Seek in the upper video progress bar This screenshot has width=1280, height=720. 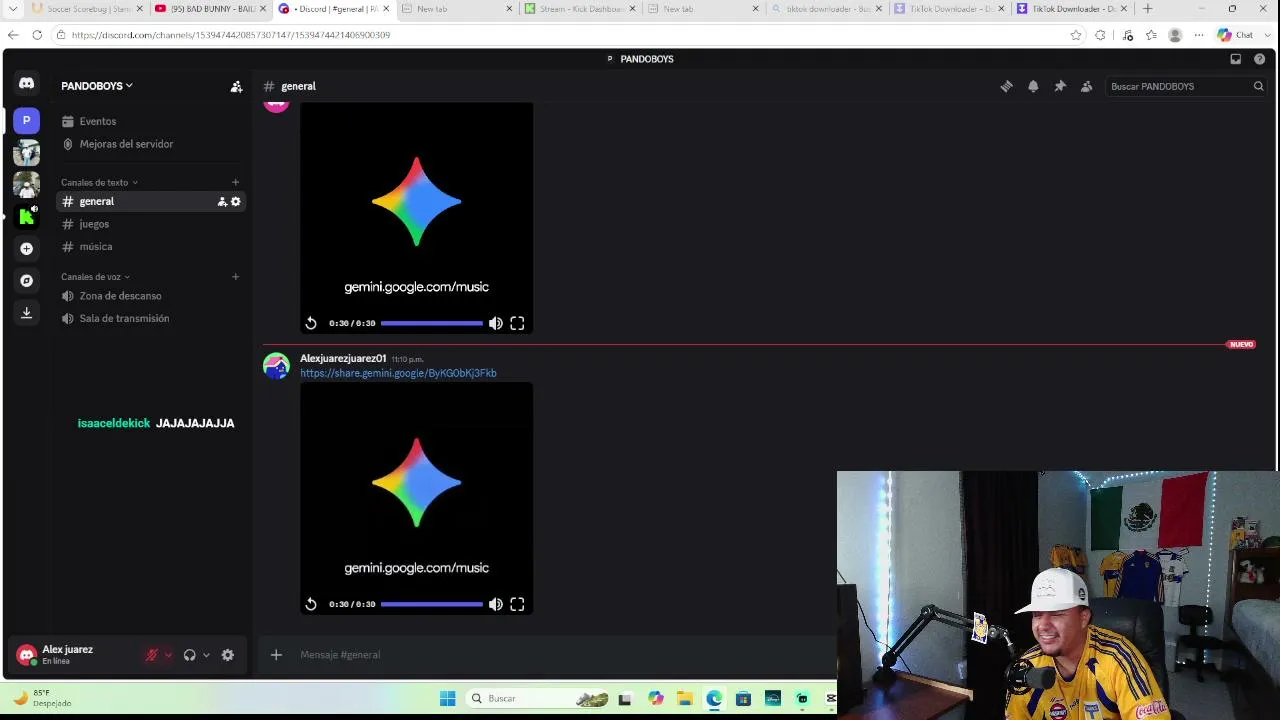pos(432,323)
